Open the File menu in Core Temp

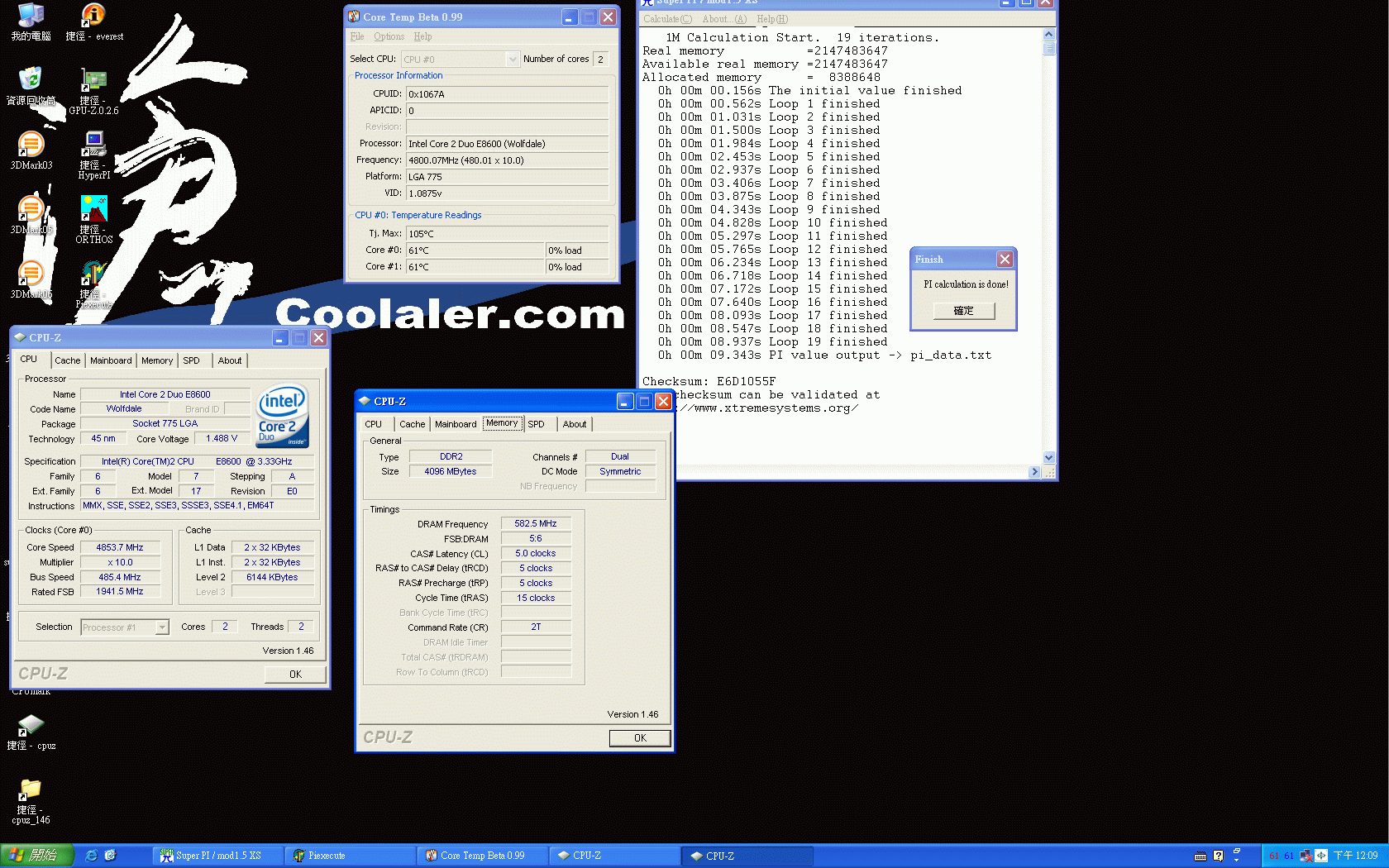357,36
